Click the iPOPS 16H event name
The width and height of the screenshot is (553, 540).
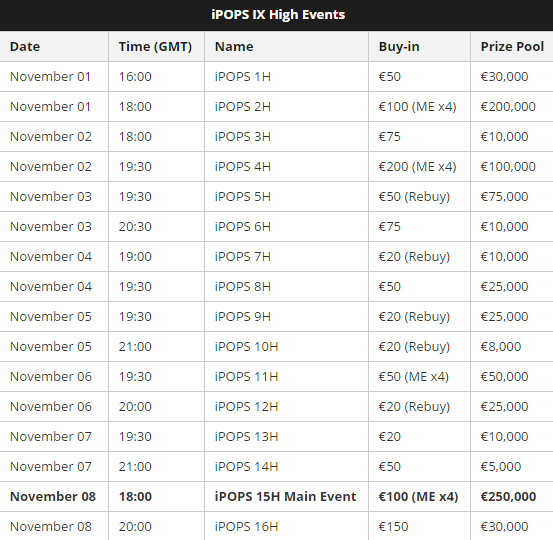[247, 526]
